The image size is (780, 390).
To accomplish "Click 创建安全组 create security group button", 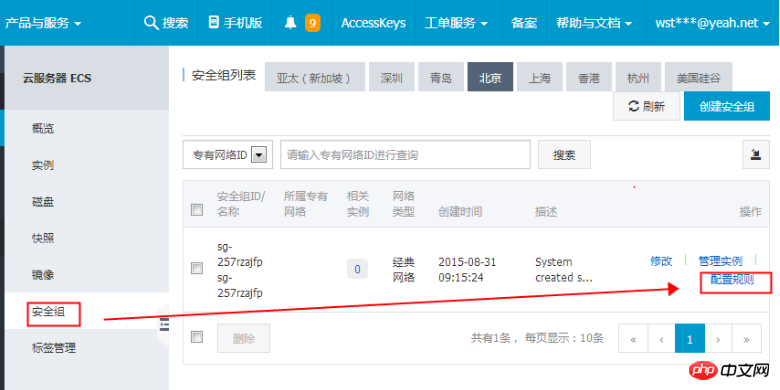I will [x=727, y=106].
